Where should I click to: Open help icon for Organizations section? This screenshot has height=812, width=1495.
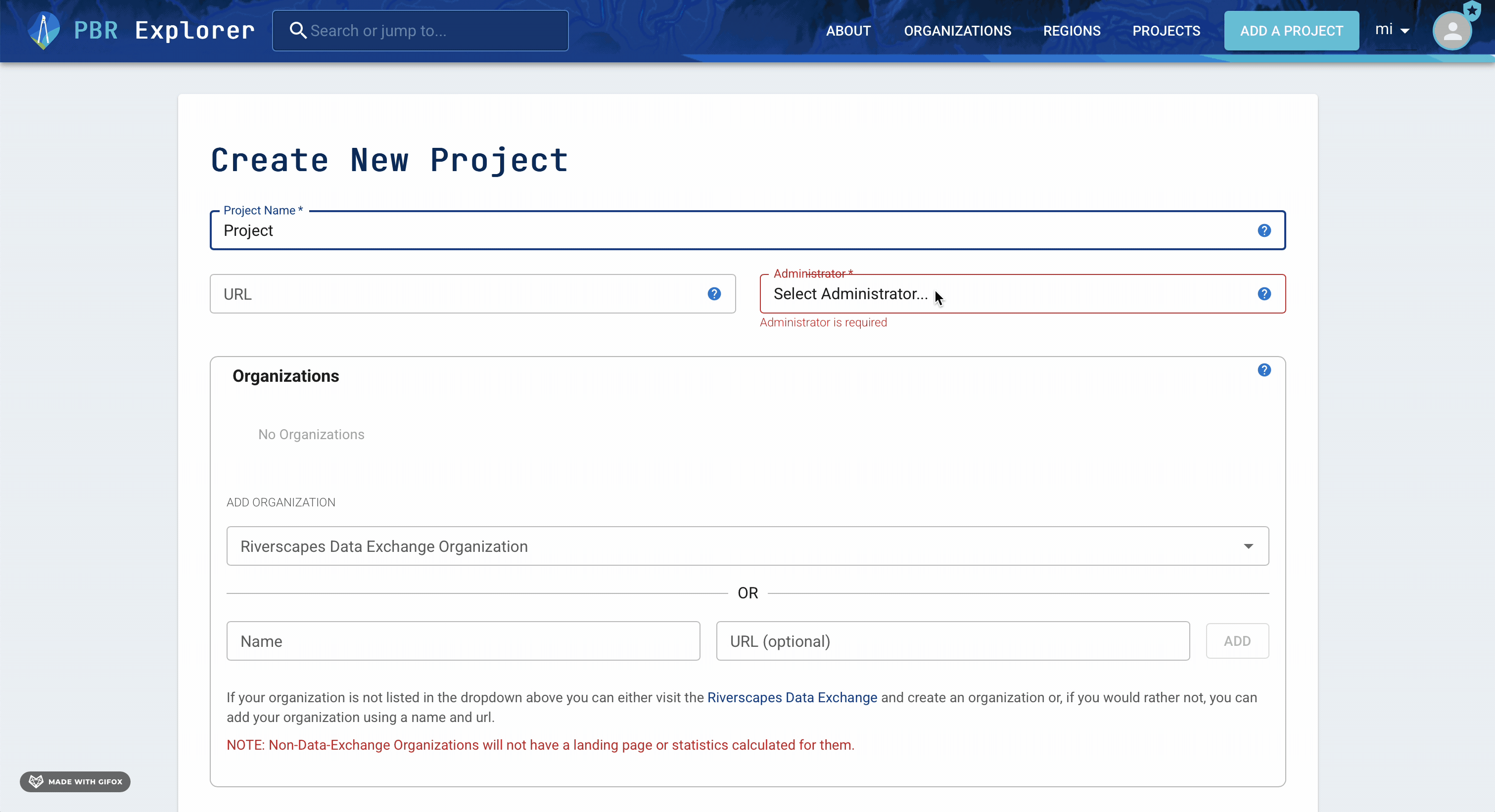click(1264, 370)
